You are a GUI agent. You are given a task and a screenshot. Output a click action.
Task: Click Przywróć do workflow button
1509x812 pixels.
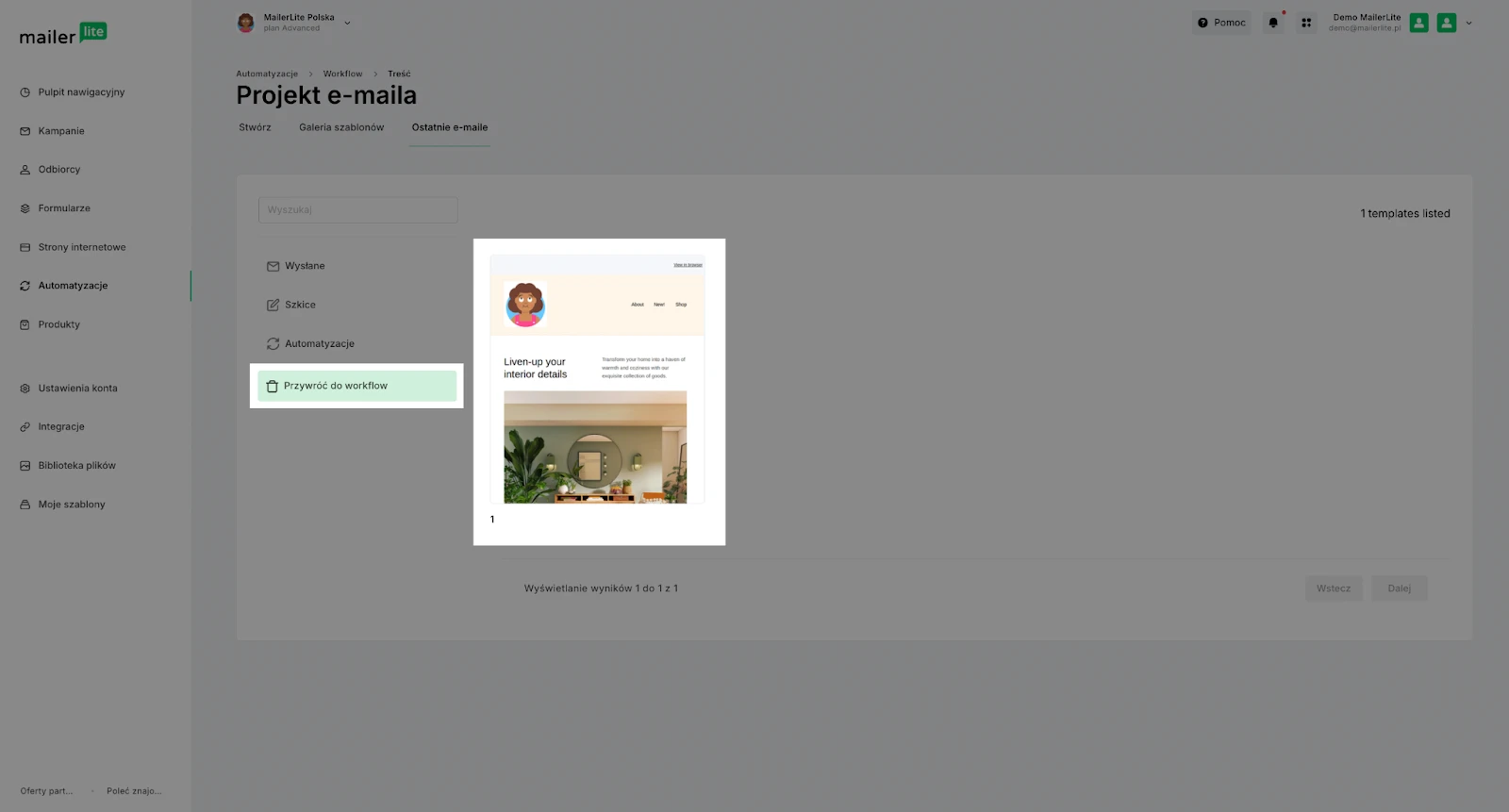point(357,386)
